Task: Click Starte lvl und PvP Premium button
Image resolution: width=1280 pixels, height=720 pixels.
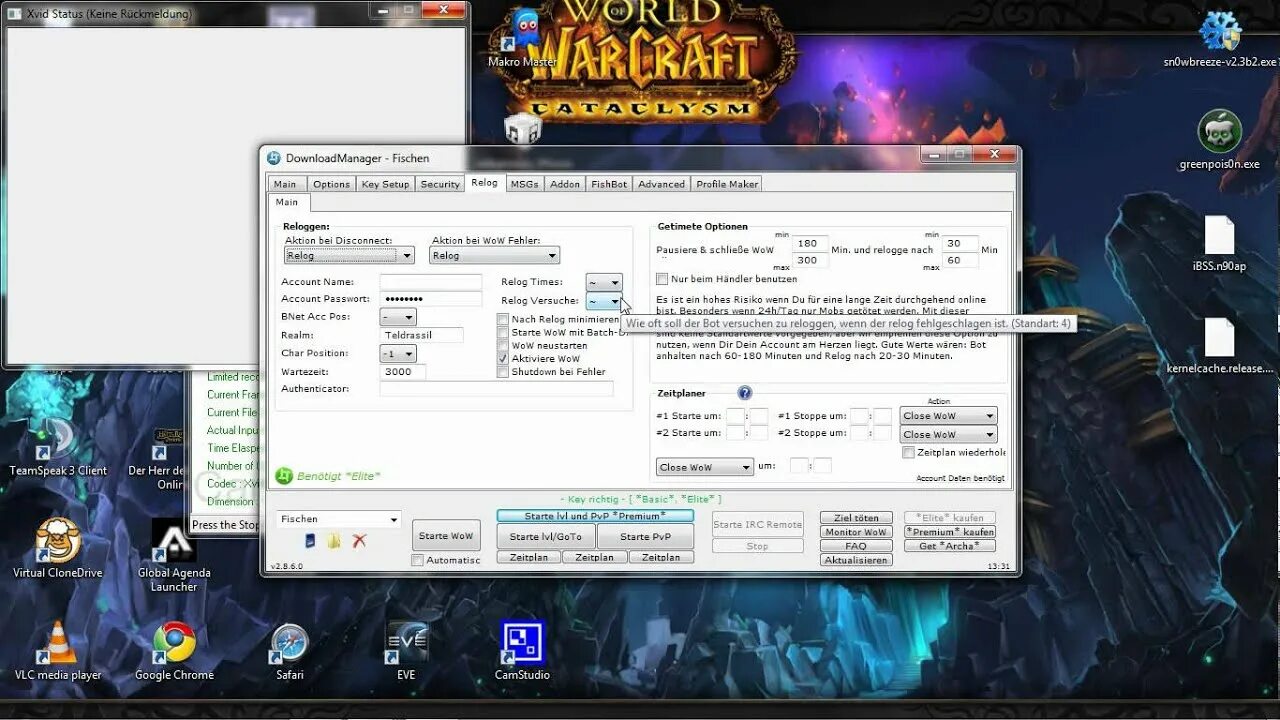Action: click(595, 516)
